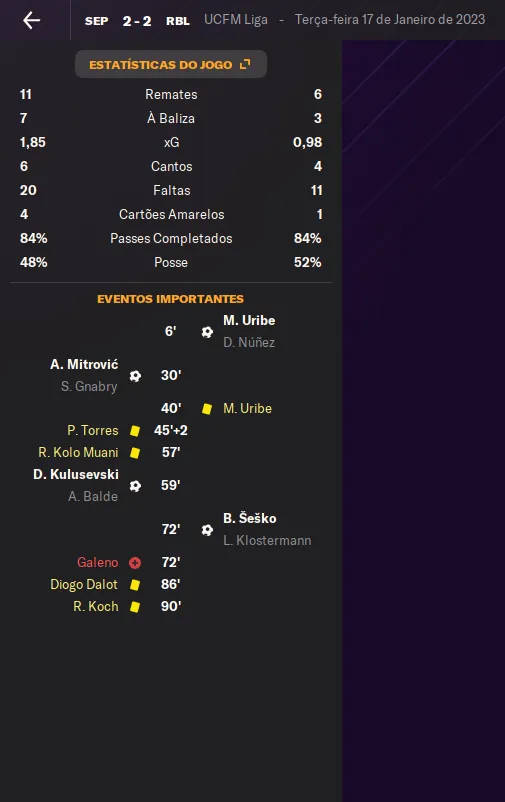Image resolution: width=505 pixels, height=802 pixels.
Task: Click red injury icon beside Galeno
Action: point(135,563)
